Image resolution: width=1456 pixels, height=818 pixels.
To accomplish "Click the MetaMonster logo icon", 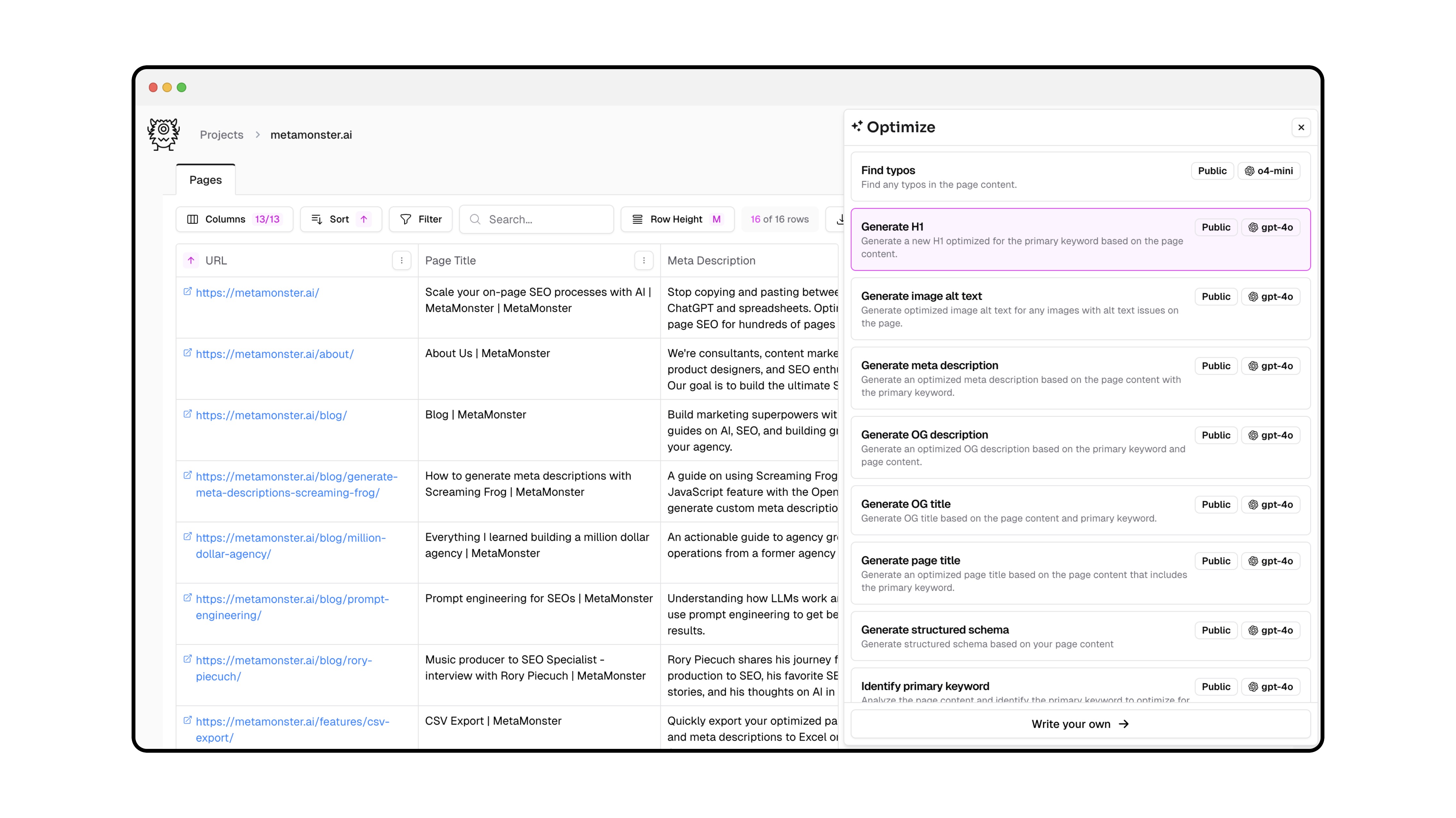I will point(163,134).
